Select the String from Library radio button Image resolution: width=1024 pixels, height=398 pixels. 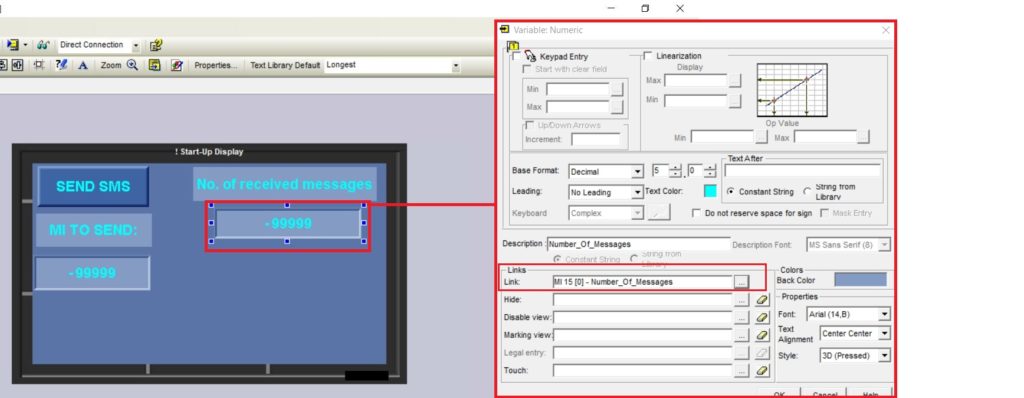(807, 191)
